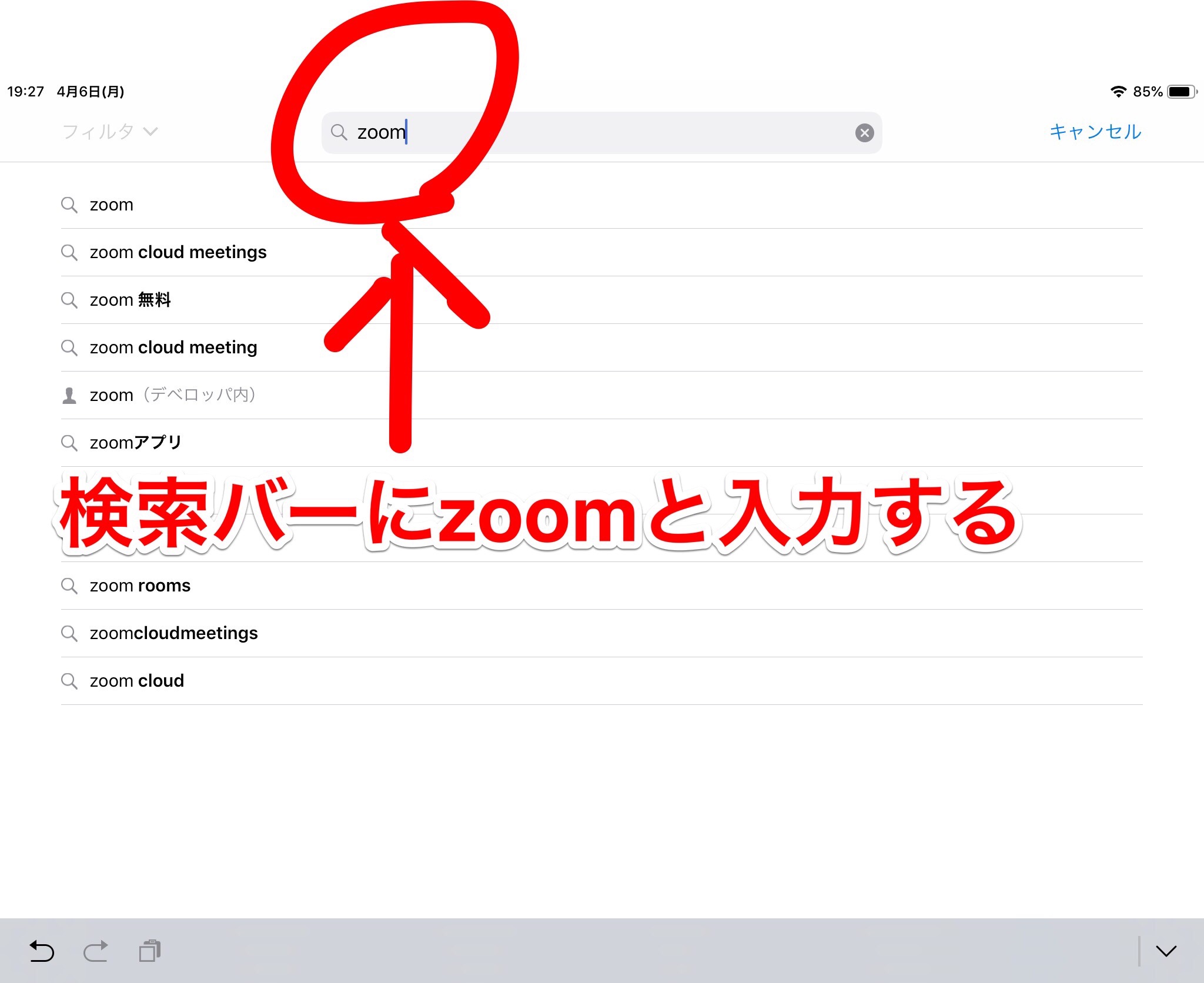Select the first "zoom" suggestion
This screenshot has width=1204, height=983.
[601, 205]
